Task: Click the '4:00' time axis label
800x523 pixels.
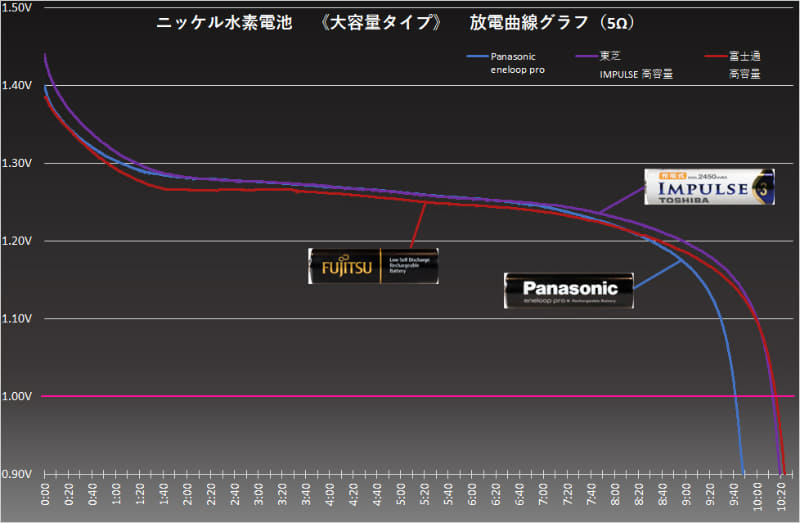Action: point(330,494)
